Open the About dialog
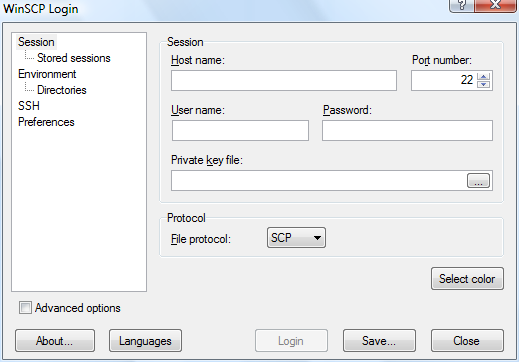Screen dimensions: 519x362 [x=55, y=341]
